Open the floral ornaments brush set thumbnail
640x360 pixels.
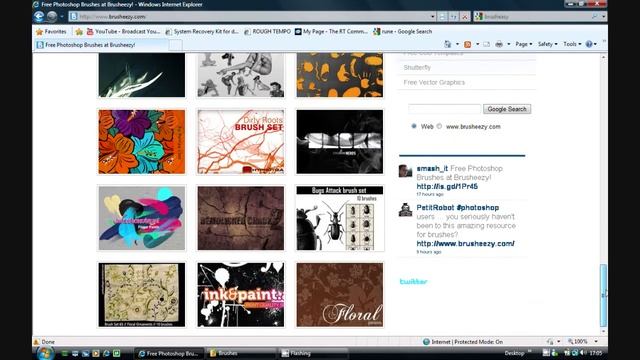click(142, 294)
